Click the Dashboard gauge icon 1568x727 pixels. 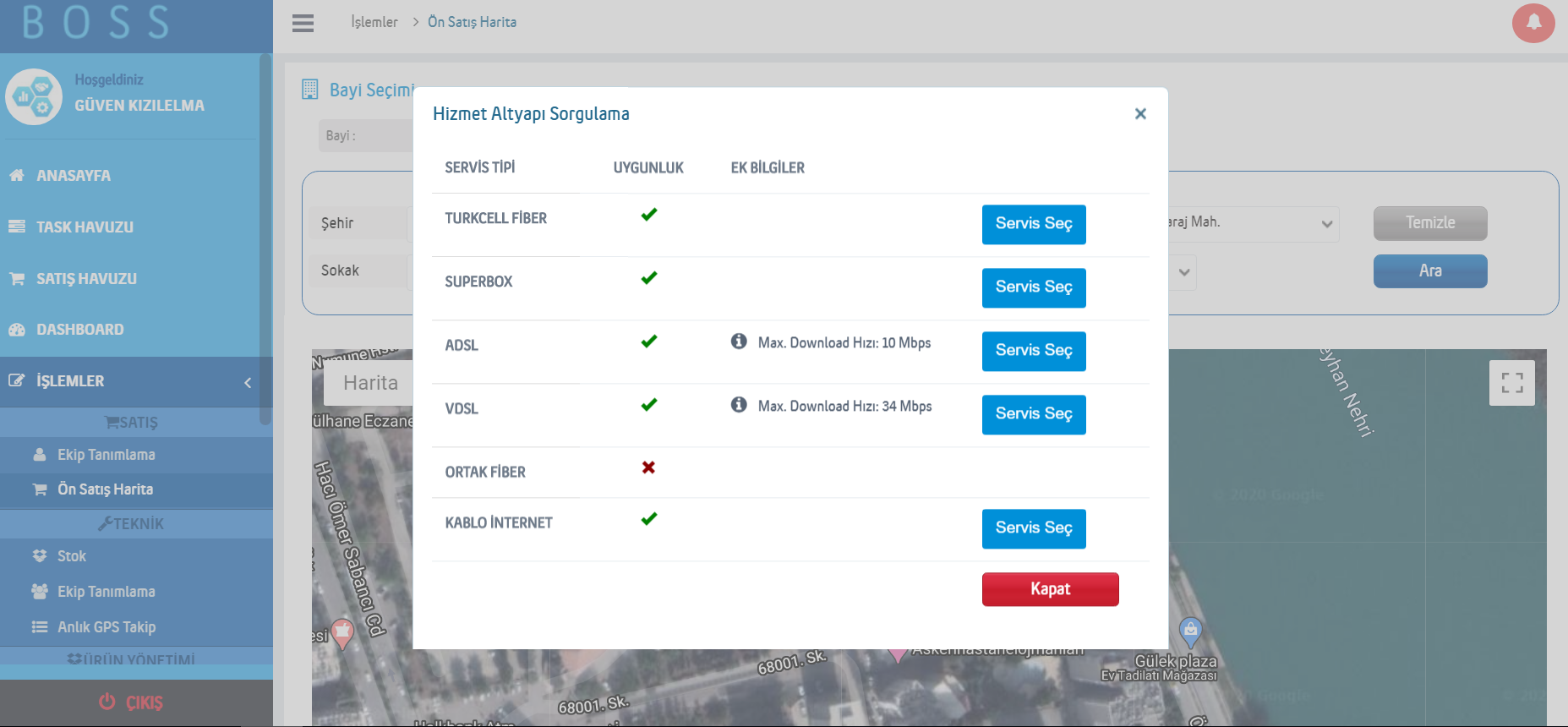17,330
